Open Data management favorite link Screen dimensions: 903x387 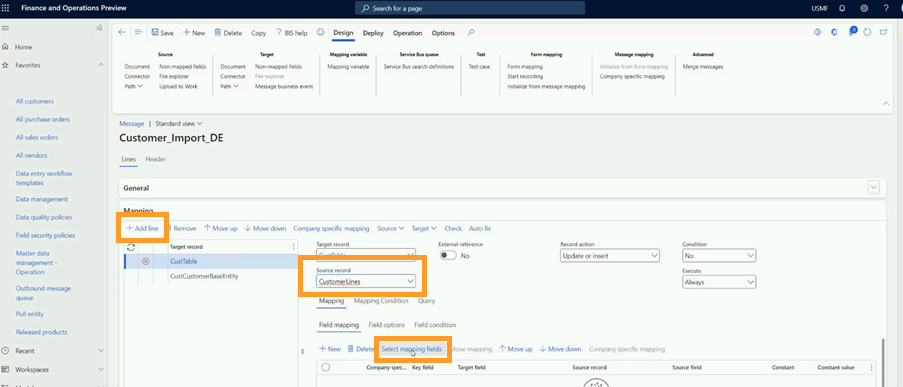coord(41,199)
